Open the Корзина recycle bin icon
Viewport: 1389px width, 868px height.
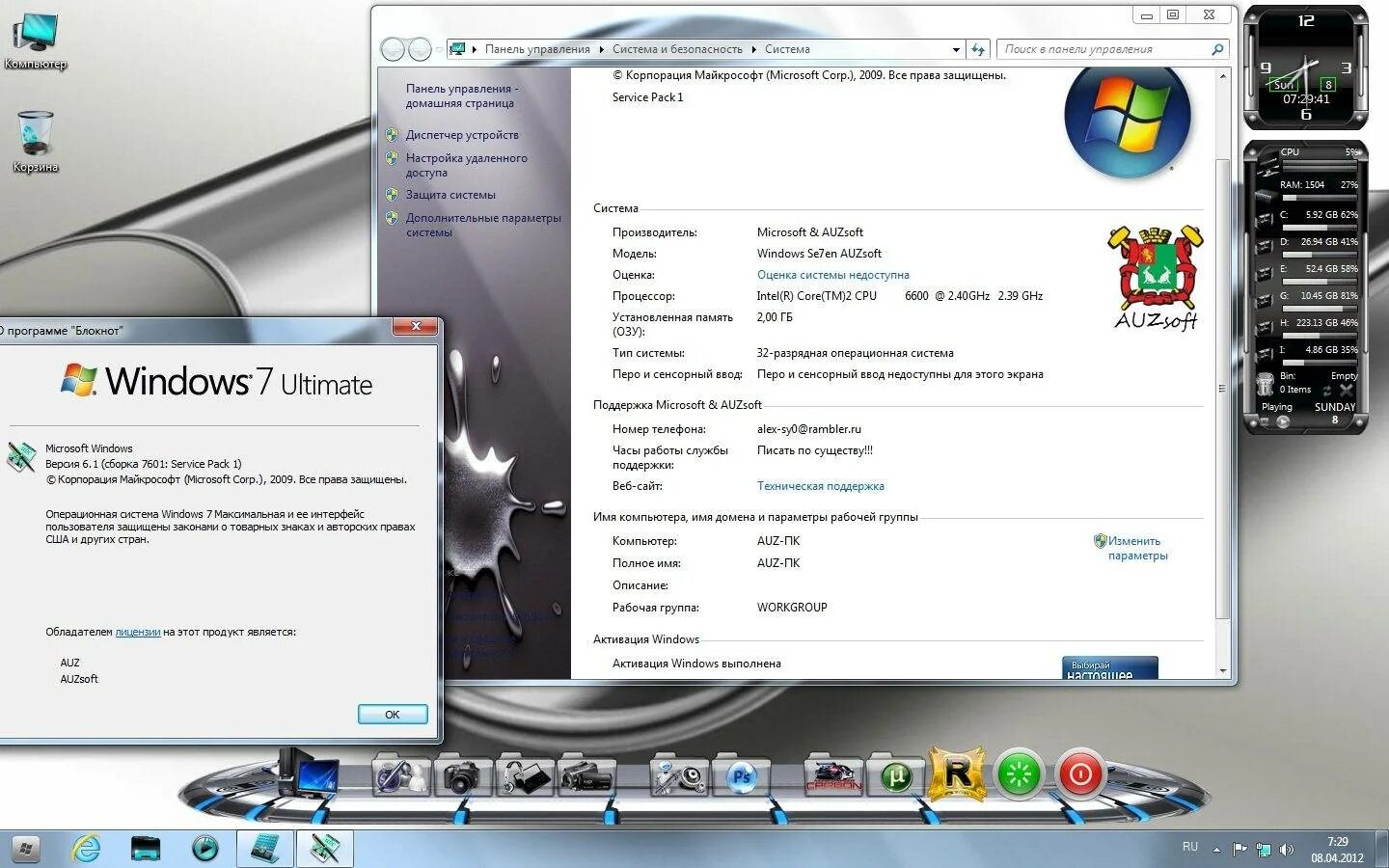pyautogui.click(x=36, y=142)
